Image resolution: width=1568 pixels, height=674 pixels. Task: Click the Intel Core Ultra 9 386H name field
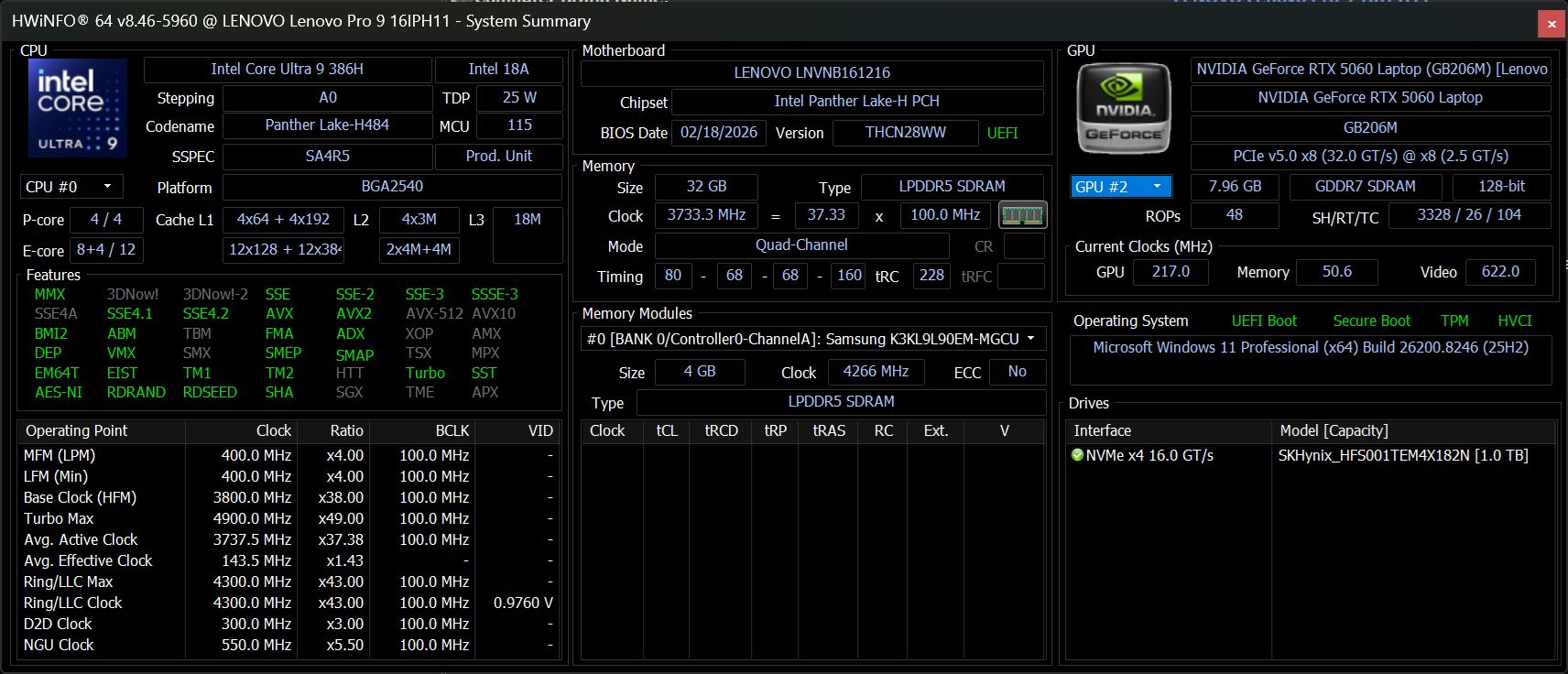point(287,70)
